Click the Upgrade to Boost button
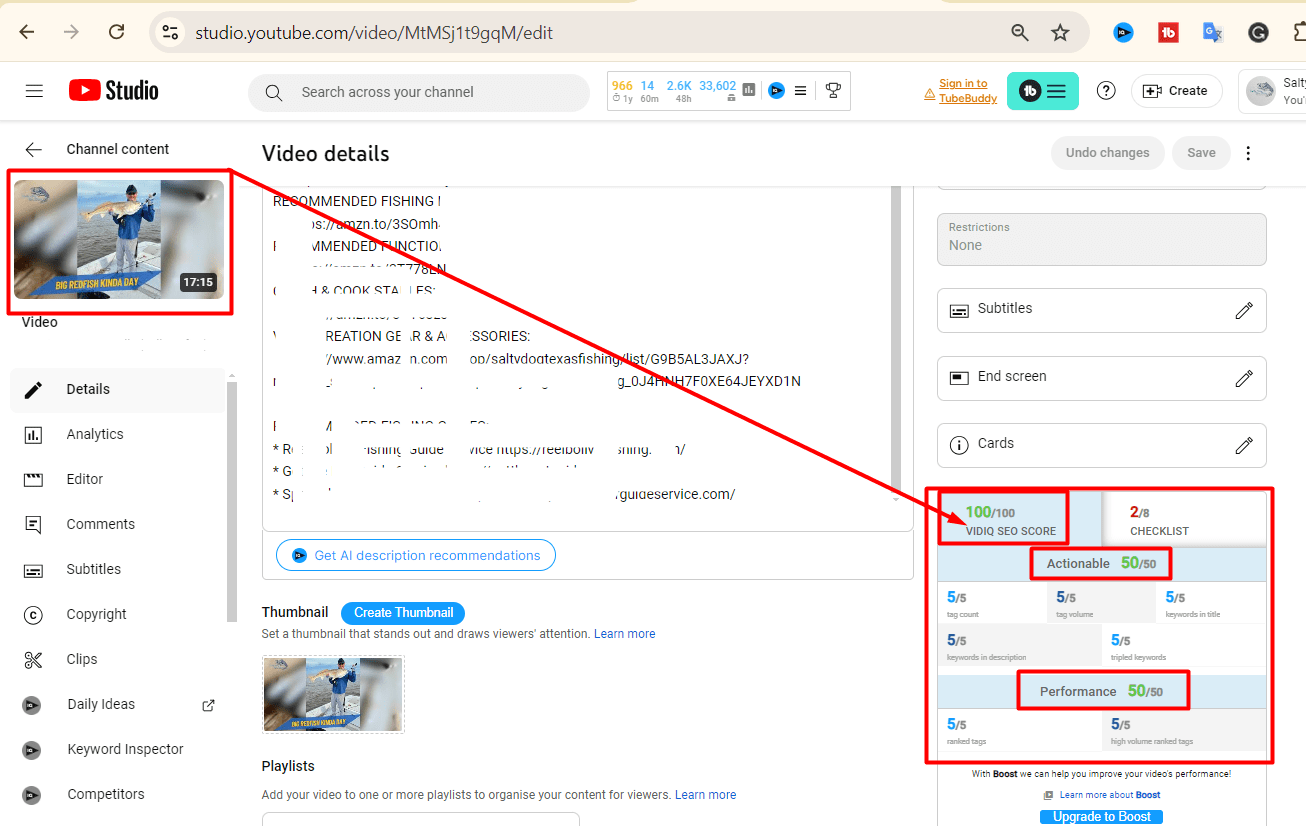This screenshot has width=1306, height=826. [x=1101, y=816]
